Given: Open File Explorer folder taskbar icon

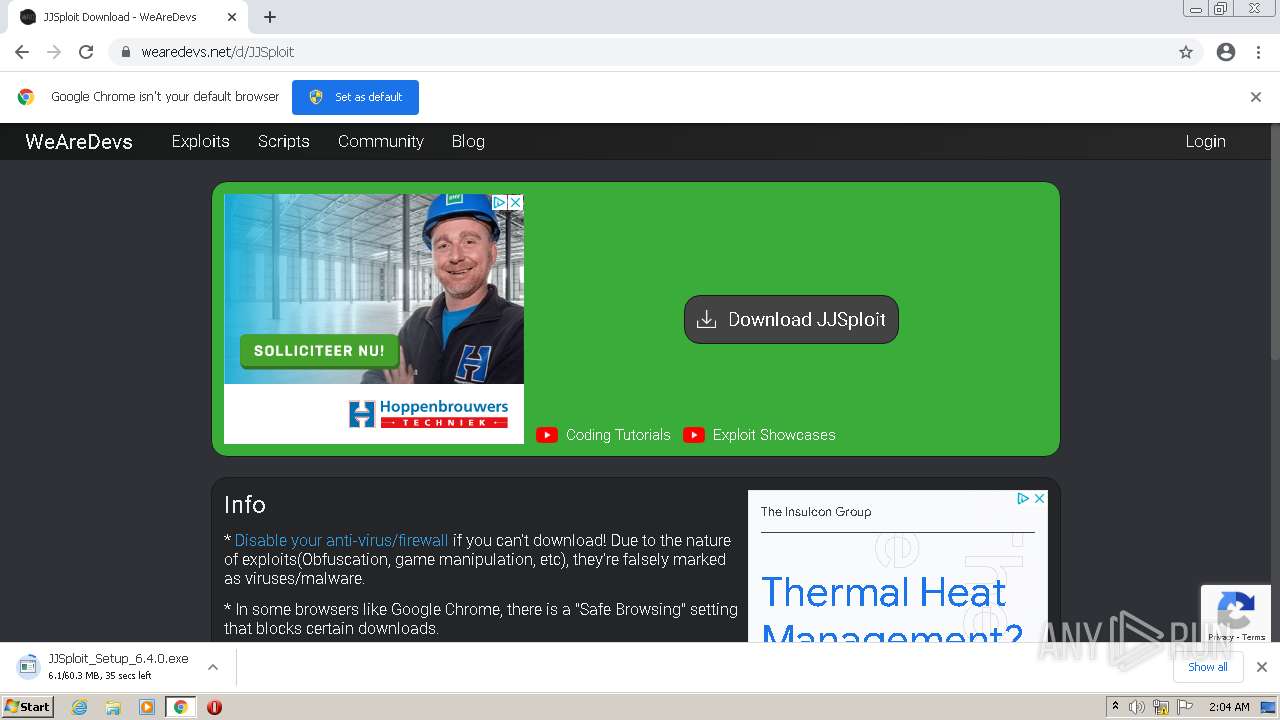Looking at the screenshot, I should [x=113, y=707].
